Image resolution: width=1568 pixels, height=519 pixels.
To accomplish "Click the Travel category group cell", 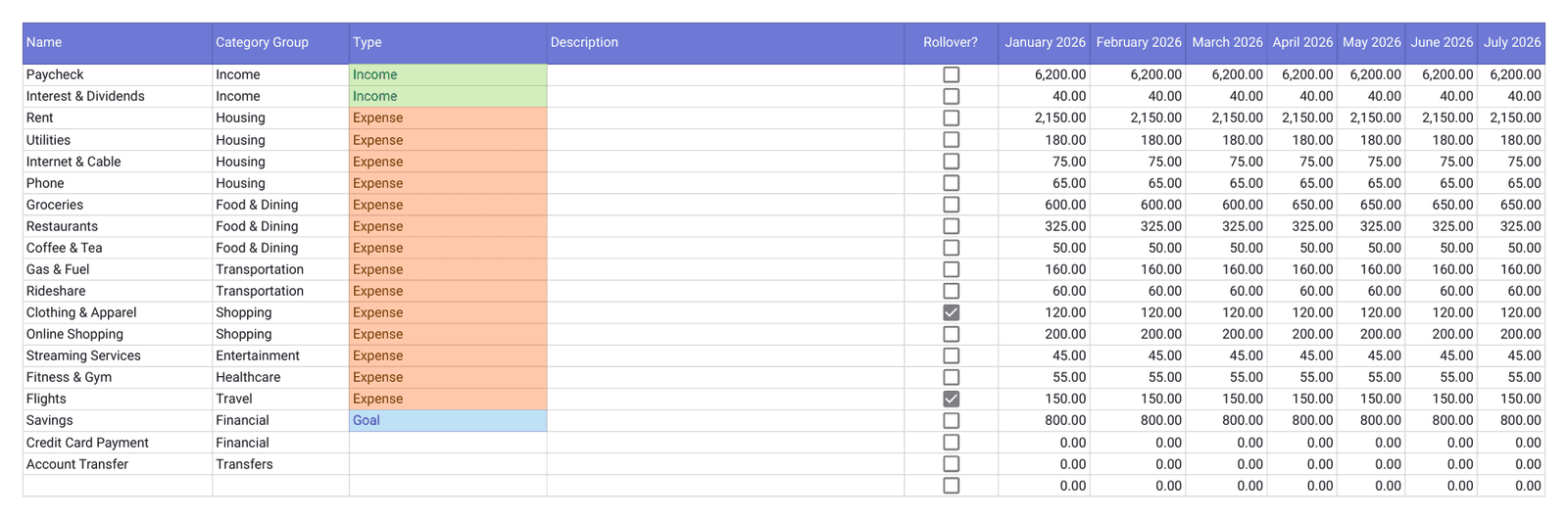I will click(280, 399).
